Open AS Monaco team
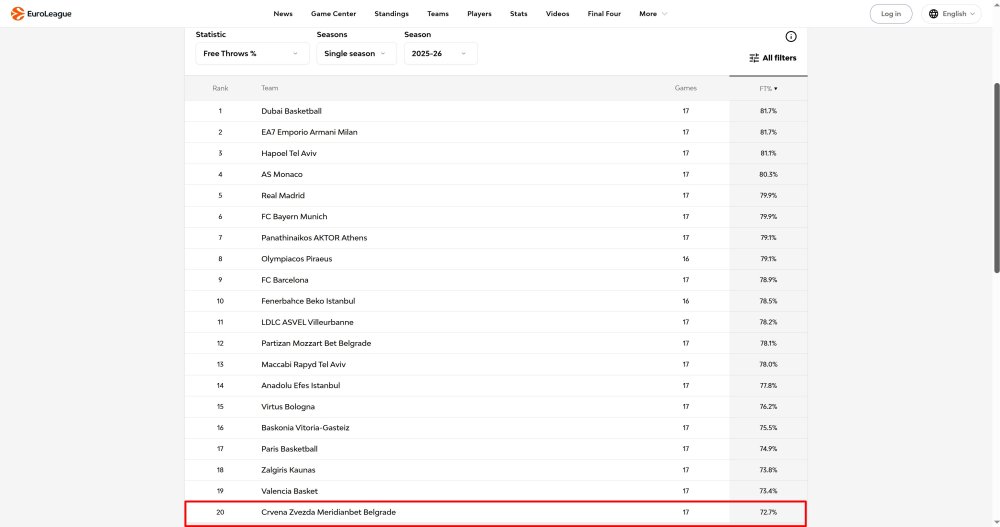1000x527 pixels. (282, 174)
